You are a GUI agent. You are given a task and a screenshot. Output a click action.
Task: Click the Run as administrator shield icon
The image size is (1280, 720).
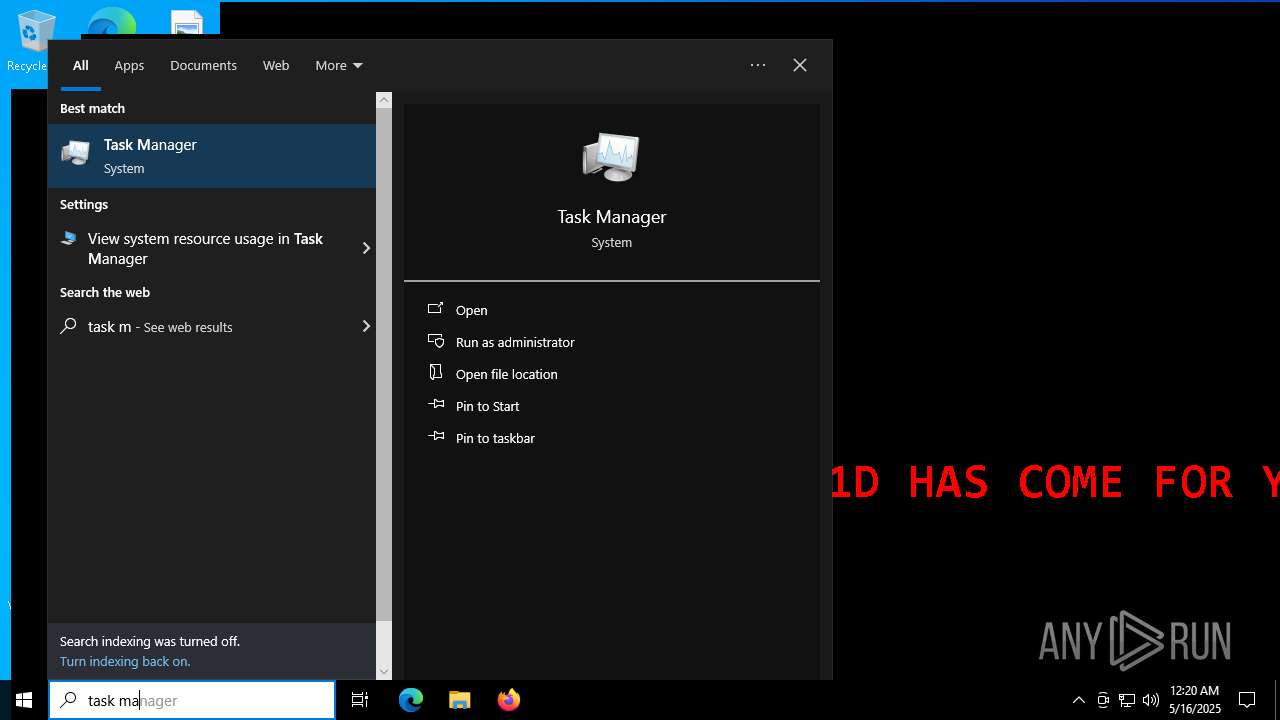[436, 341]
